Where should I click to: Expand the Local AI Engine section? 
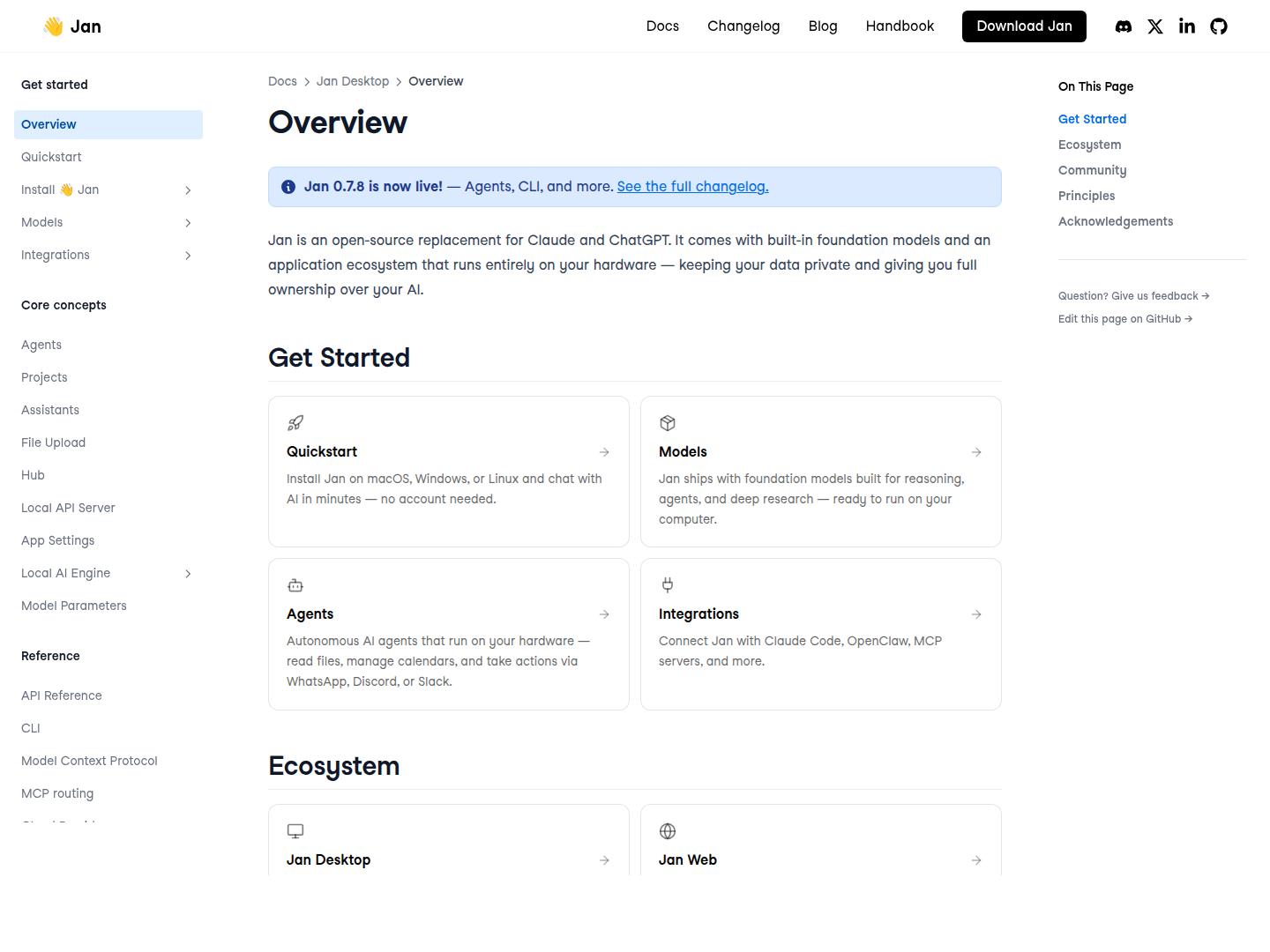(188, 574)
